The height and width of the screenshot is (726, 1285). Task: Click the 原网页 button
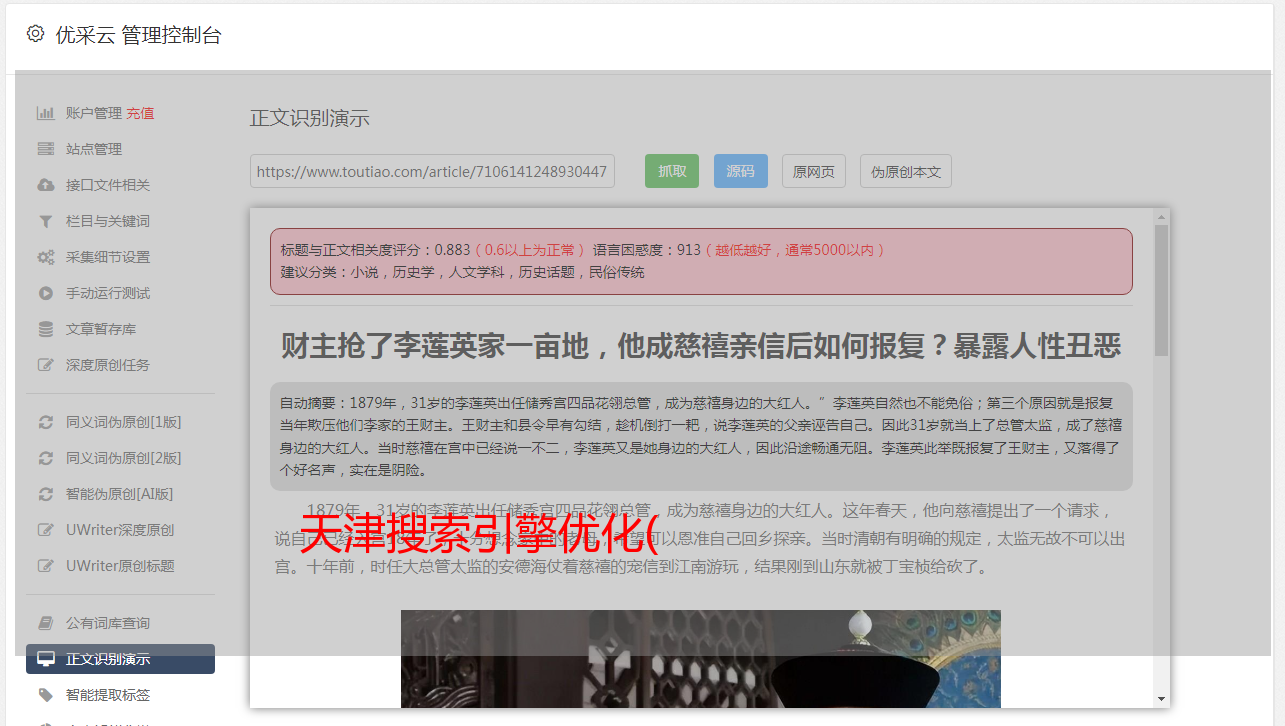(x=814, y=171)
